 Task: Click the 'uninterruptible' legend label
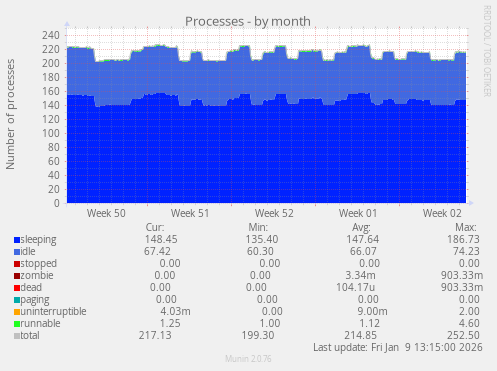coord(53,312)
